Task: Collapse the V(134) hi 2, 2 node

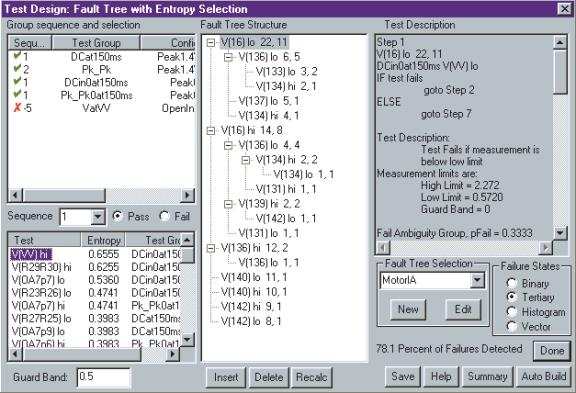Action: click(x=246, y=160)
